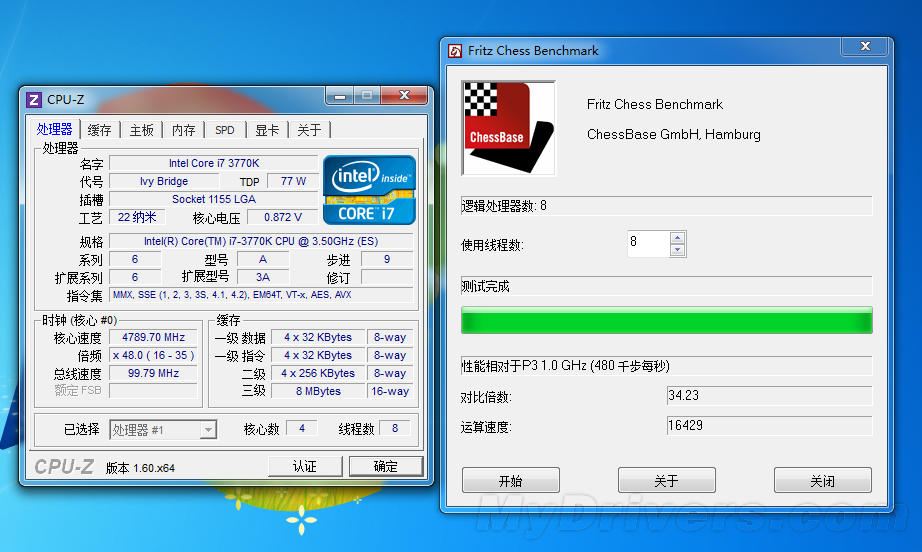Click the 16-way L3 associativity value
The width and height of the screenshot is (922, 552).
click(x=390, y=391)
